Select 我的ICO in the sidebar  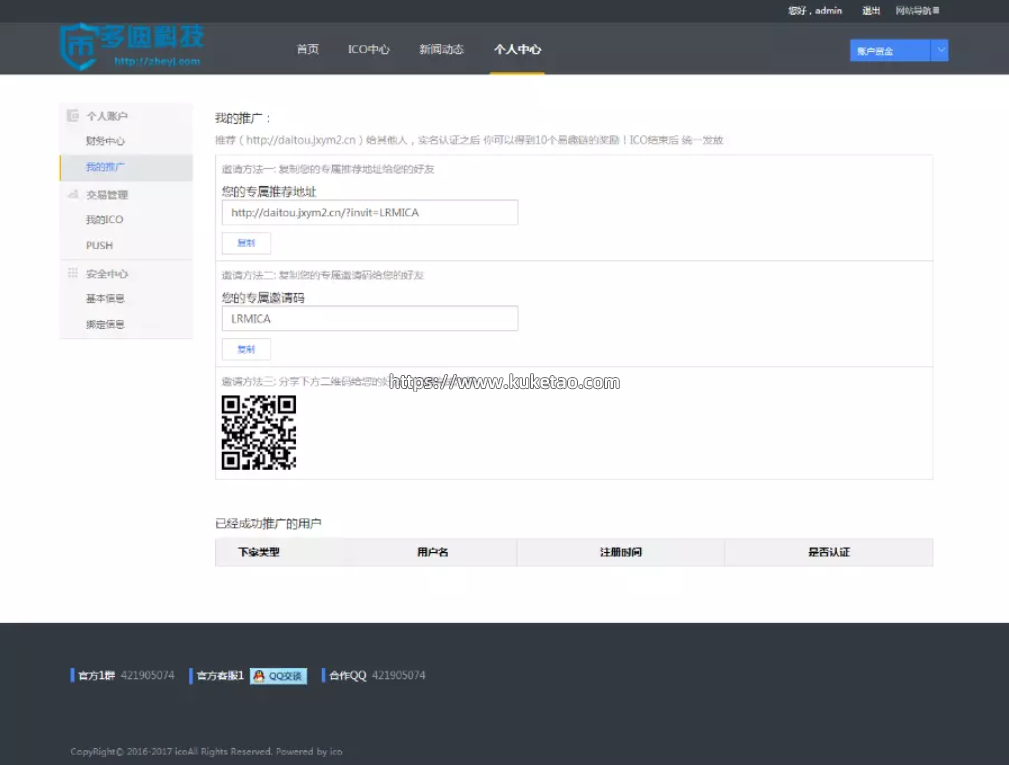point(104,220)
